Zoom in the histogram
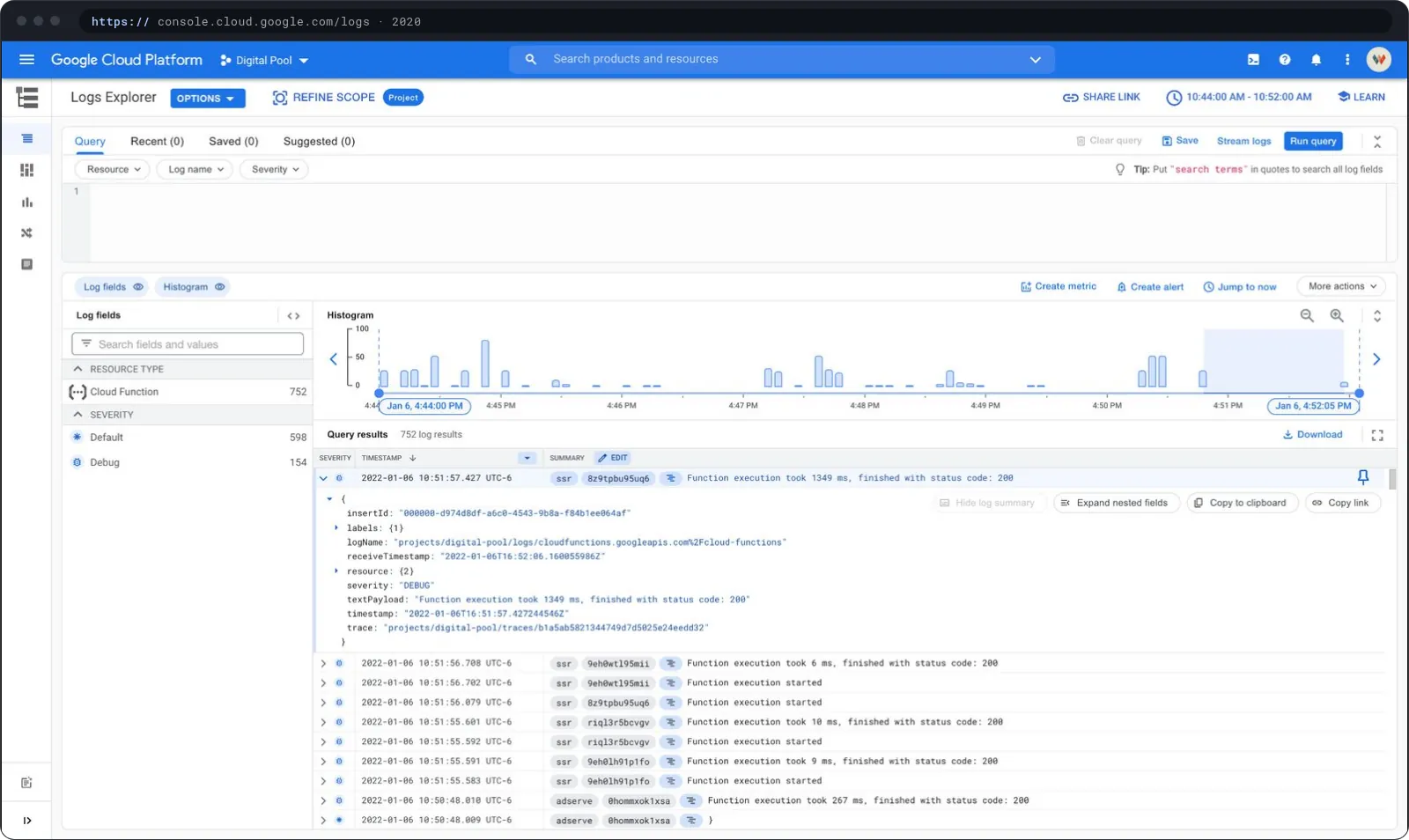Image resolution: width=1409 pixels, height=840 pixels. click(x=1337, y=315)
